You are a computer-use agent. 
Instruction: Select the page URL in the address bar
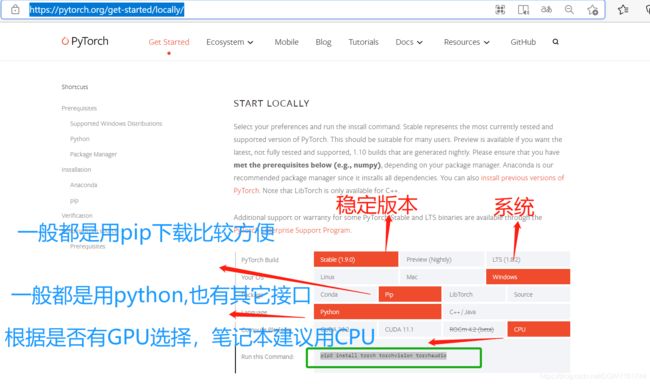[107, 10]
